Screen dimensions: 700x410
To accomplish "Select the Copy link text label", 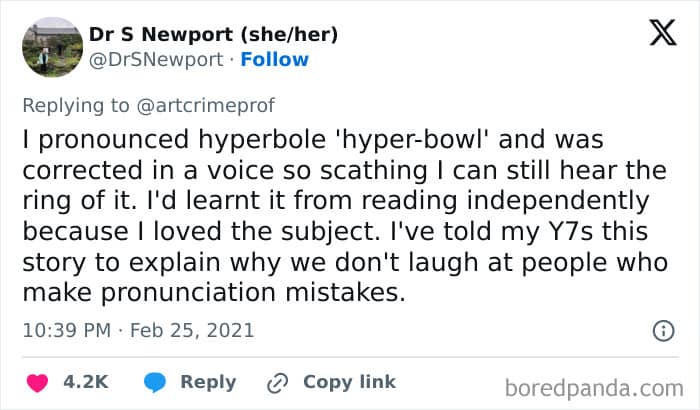I will pyautogui.click(x=349, y=382).
